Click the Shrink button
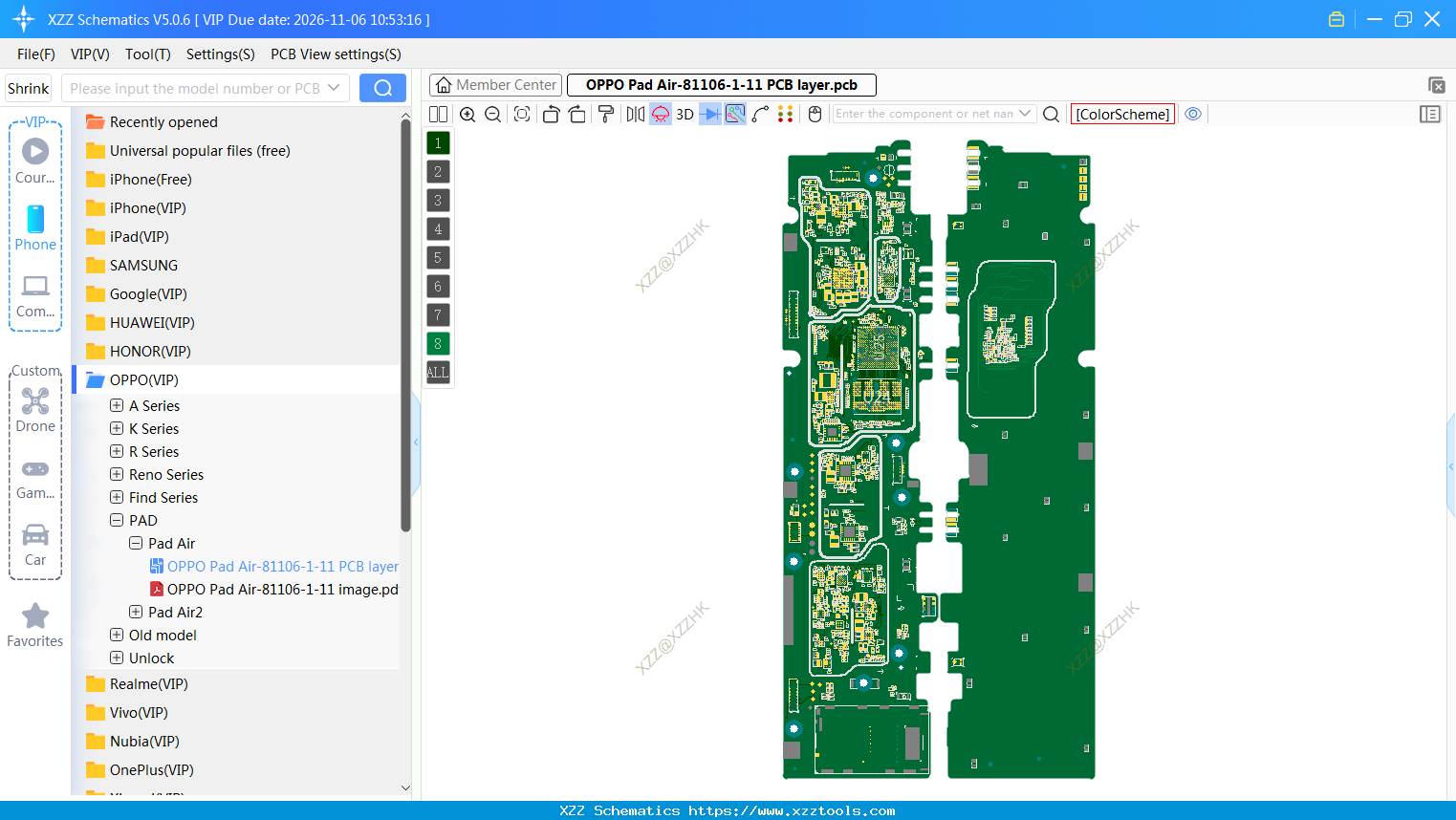This screenshot has height=820, width=1456. 28,87
